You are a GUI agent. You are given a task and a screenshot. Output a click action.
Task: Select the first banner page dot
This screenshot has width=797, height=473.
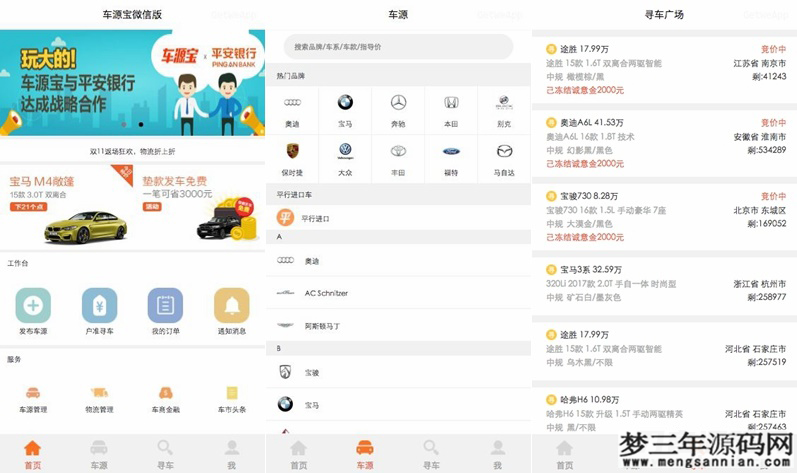point(124,124)
